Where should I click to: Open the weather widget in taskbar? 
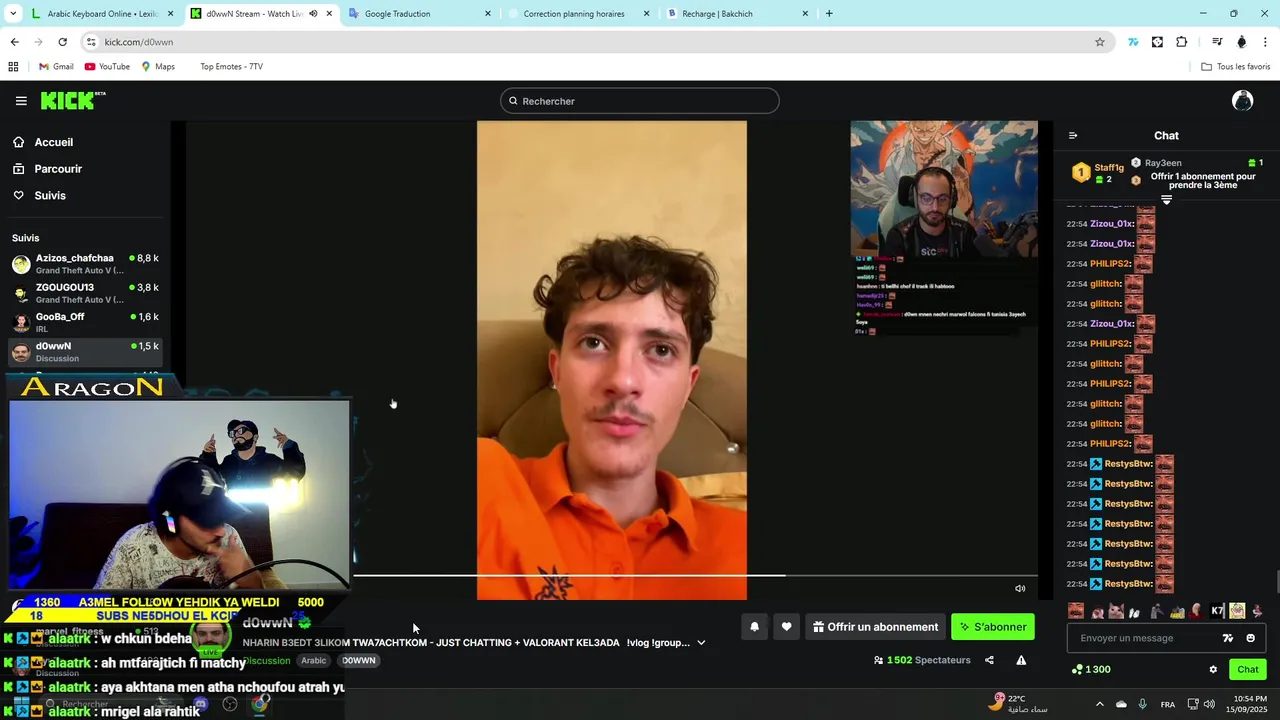pyautogui.click(x=1018, y=704)
